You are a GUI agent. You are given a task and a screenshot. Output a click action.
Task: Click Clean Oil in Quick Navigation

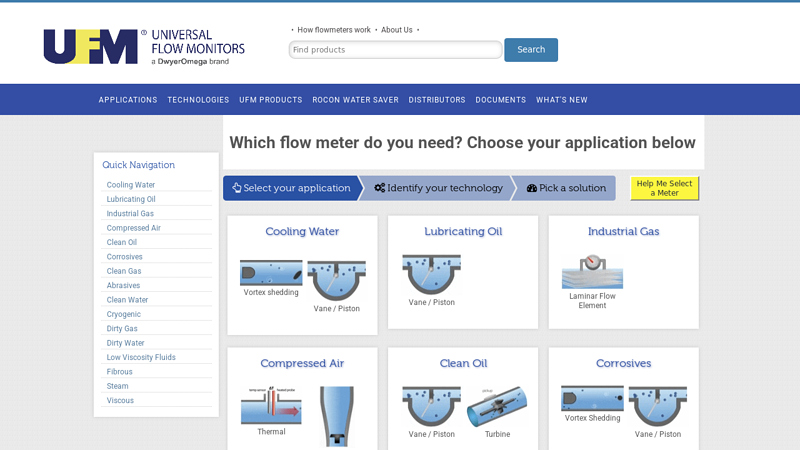(x=121, y=242)
